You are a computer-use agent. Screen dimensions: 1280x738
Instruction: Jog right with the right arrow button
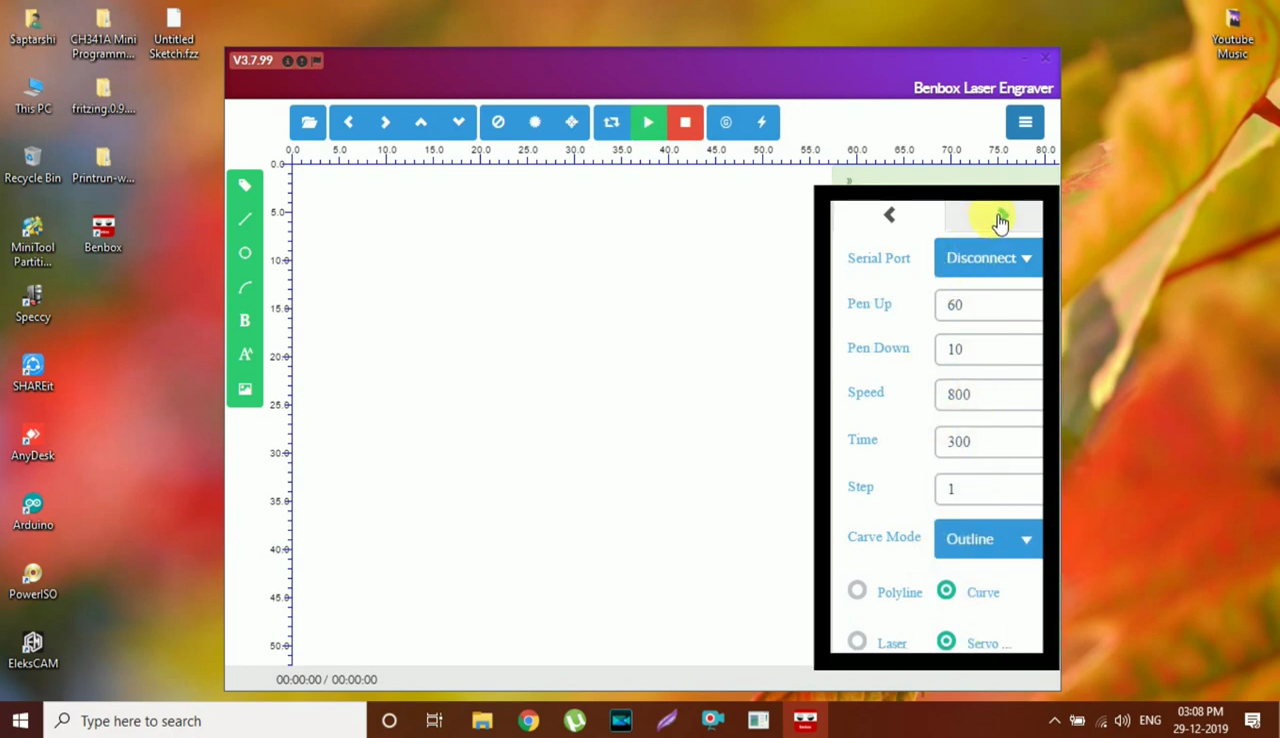pos(385,122)
